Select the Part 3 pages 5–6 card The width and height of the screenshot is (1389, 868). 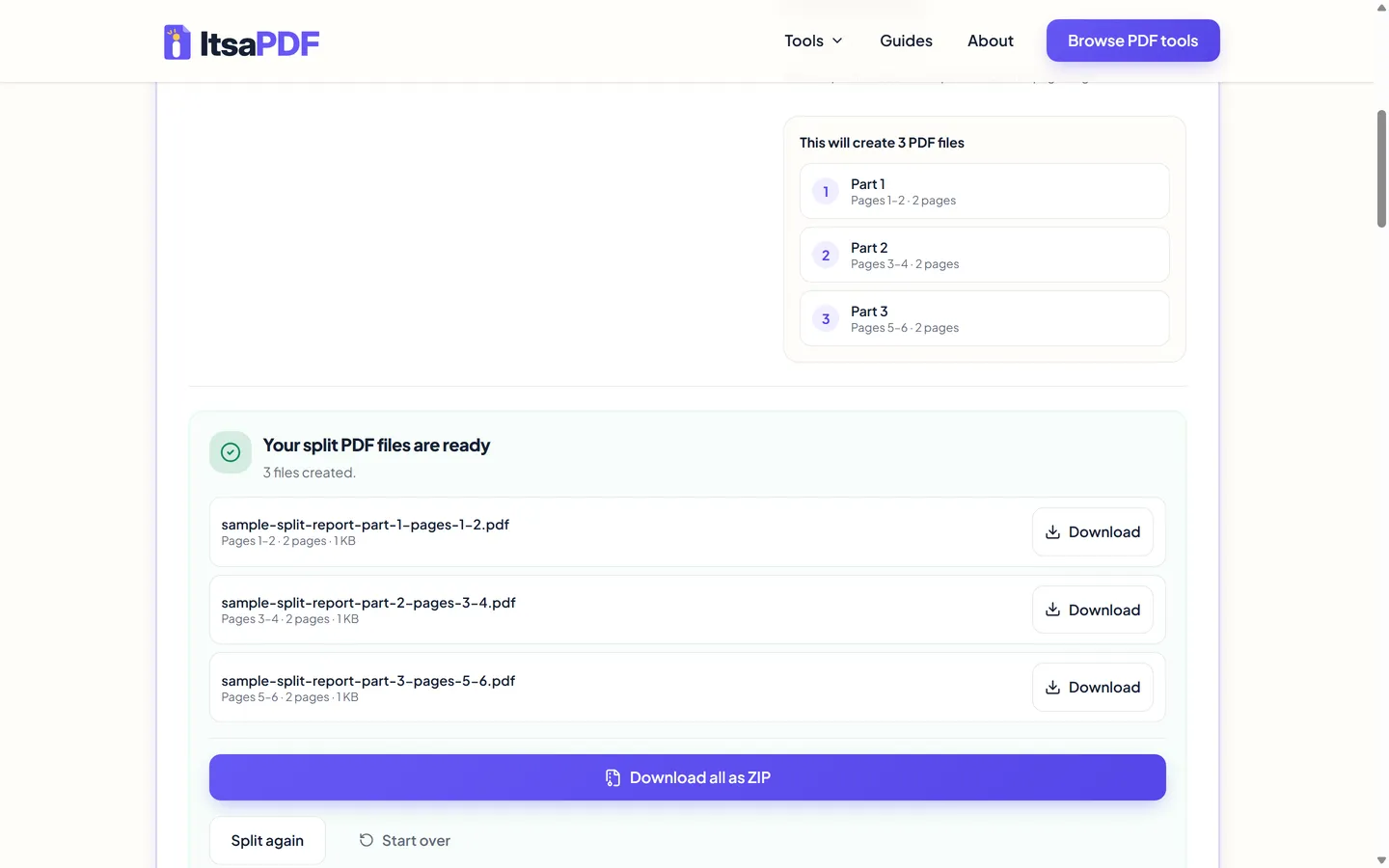[x=985, y=318]
